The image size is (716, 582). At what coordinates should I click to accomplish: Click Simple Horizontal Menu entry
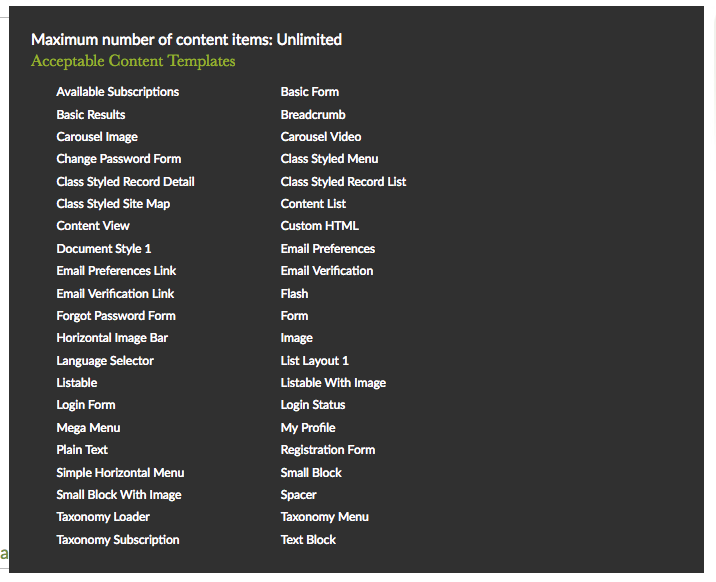[x=120, y=473]
